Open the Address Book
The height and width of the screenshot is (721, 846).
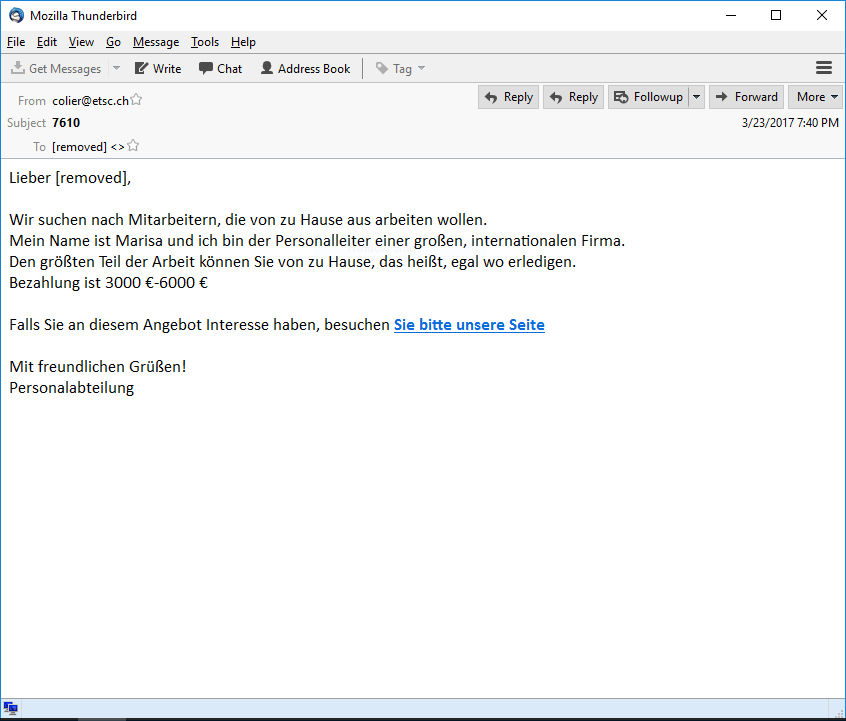pyautogui.click(x=305, y=69)
